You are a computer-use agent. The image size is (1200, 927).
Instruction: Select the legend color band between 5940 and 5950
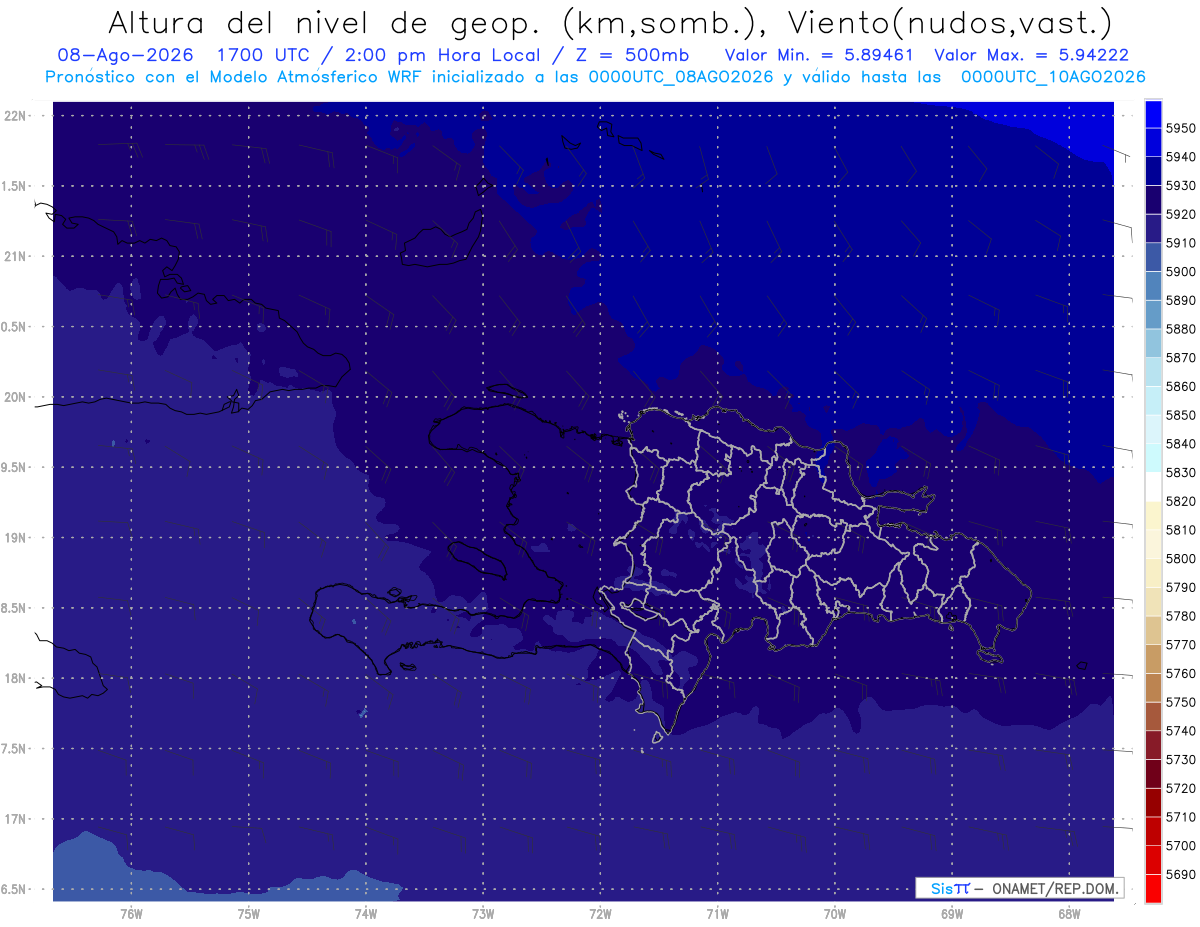[1153, 142]
